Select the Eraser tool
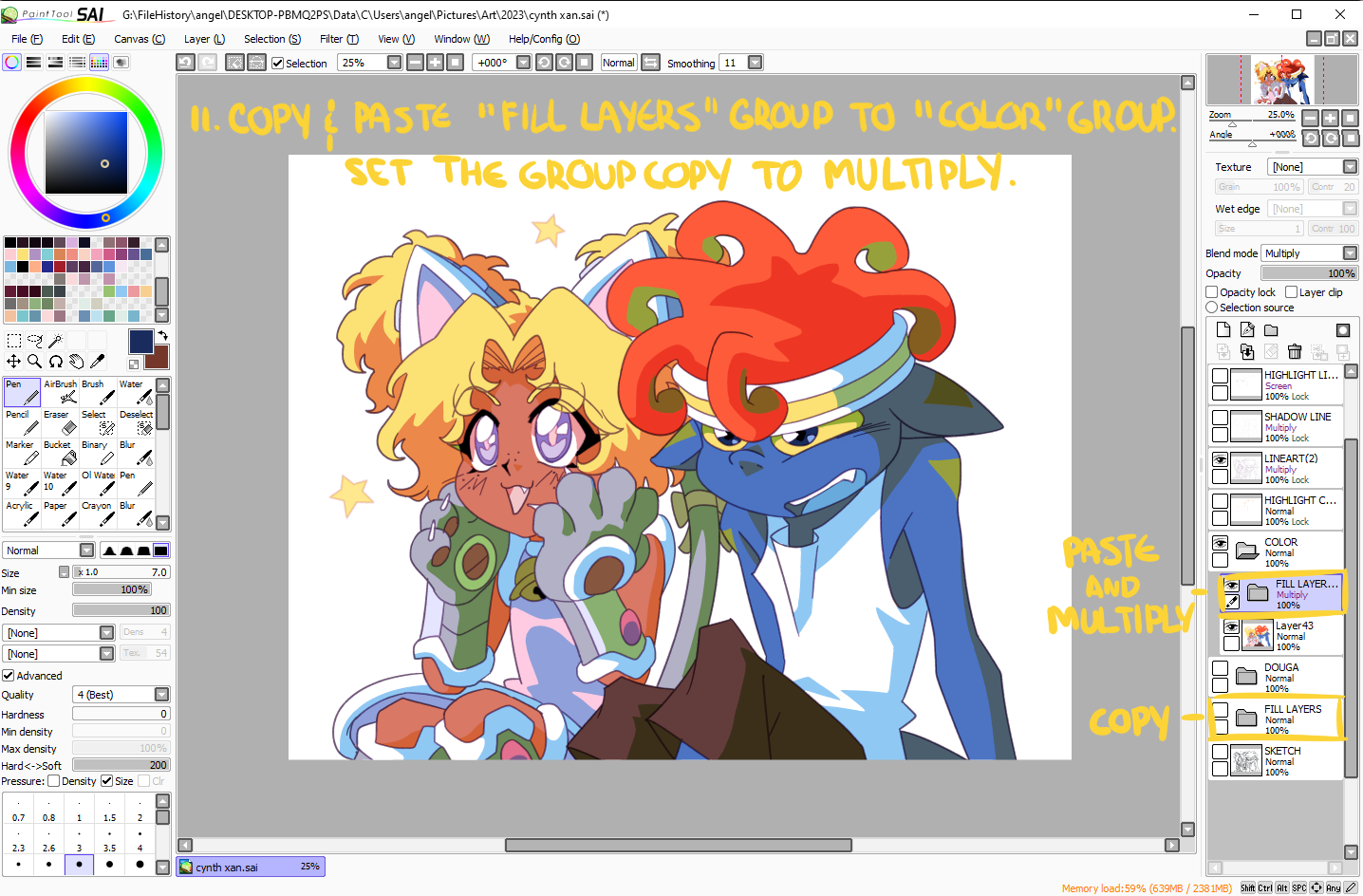The width and height of the screenshot is (1363, 896). coord(60,422)
